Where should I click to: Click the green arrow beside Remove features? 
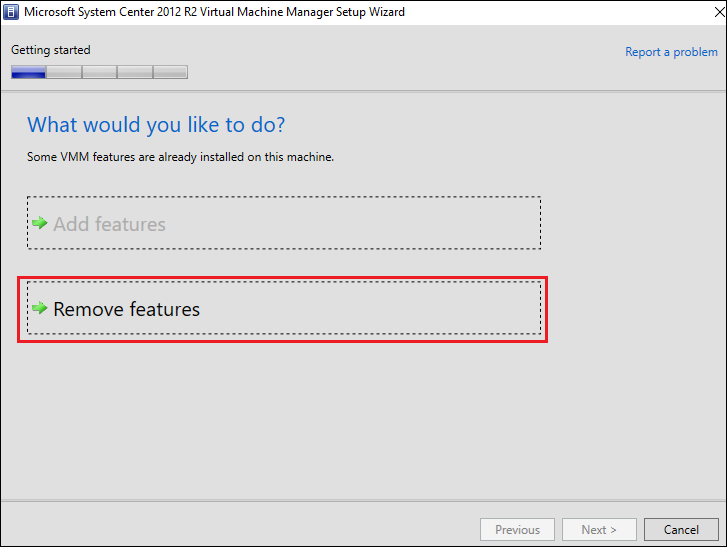point(40,308)
